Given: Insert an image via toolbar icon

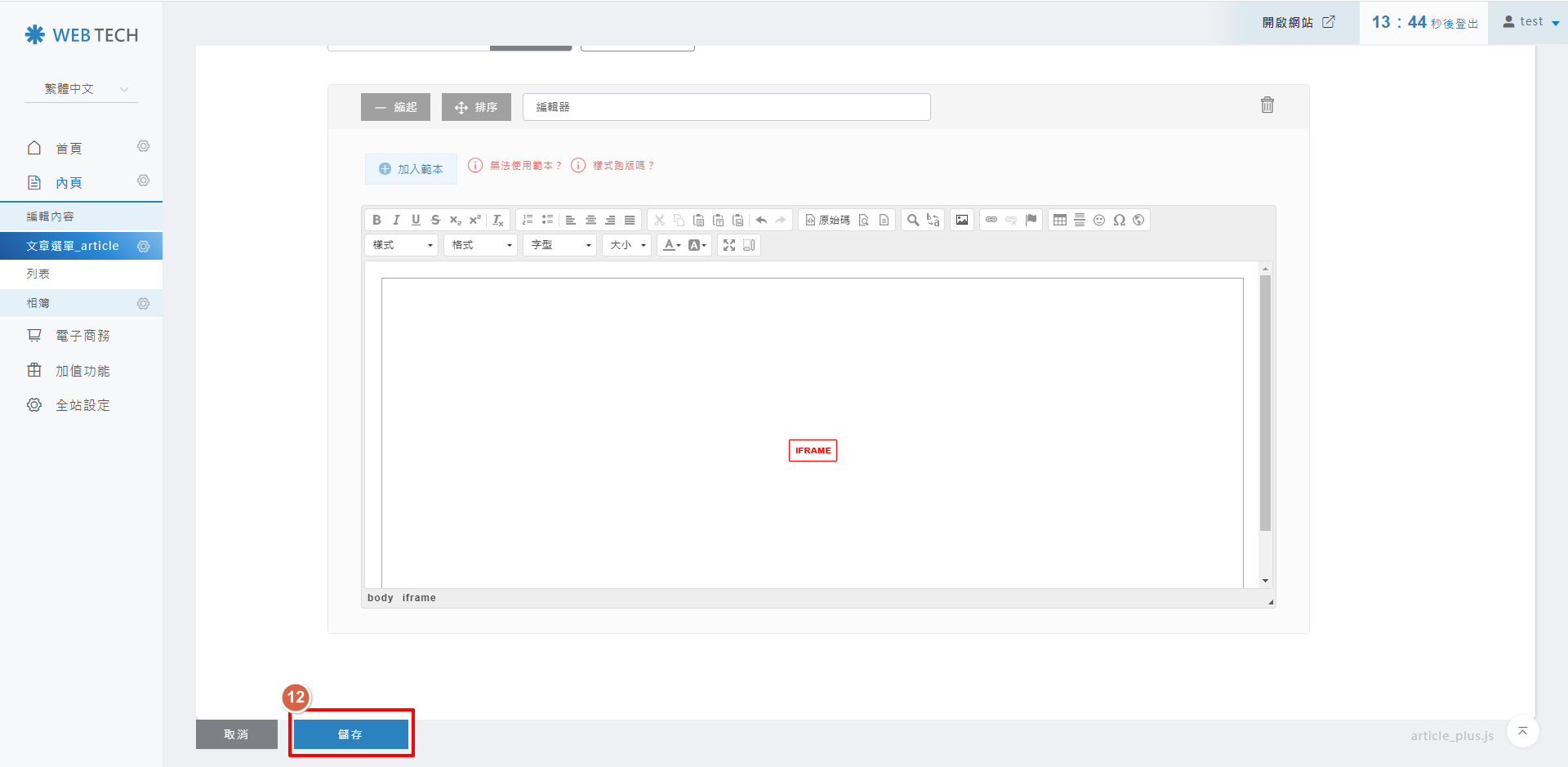Looking at the screenshot, I should (962, 220).
